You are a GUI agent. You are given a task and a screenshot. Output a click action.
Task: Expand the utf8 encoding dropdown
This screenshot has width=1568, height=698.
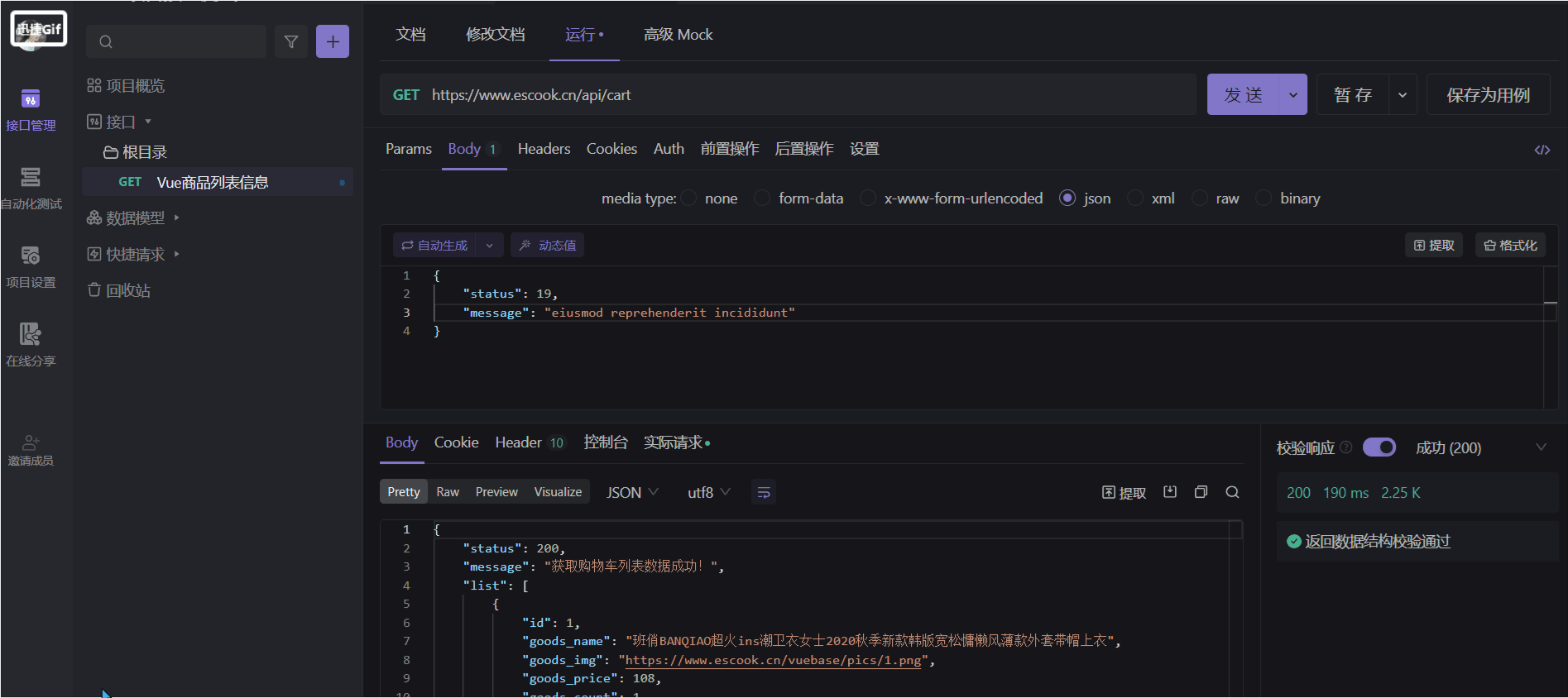click(709, 493)
